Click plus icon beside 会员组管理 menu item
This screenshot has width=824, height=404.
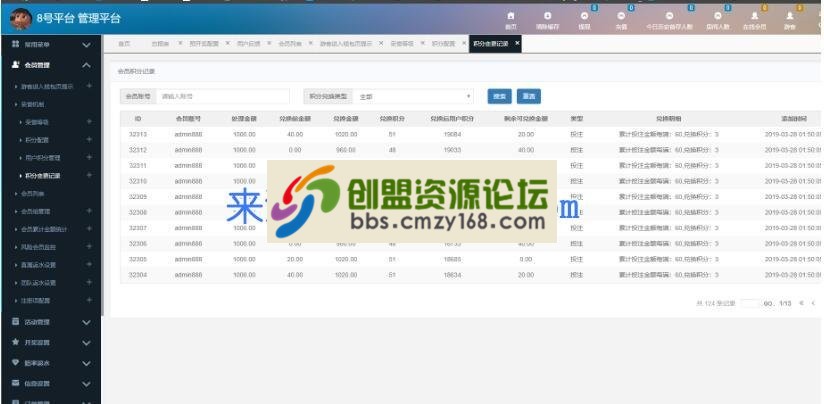point(89,211)
